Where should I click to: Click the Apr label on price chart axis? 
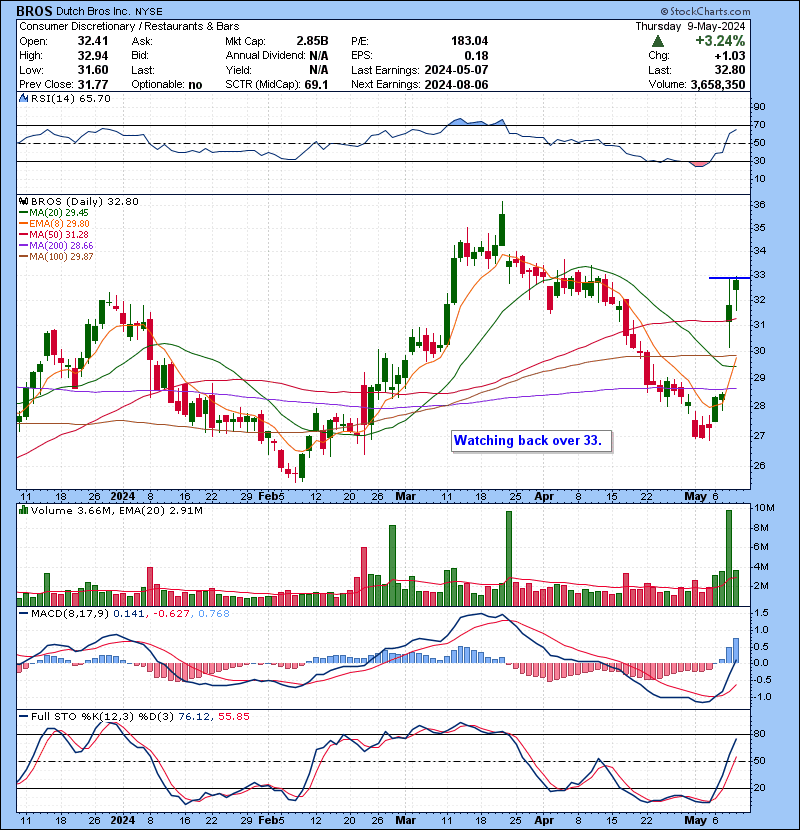pos(544,496)
